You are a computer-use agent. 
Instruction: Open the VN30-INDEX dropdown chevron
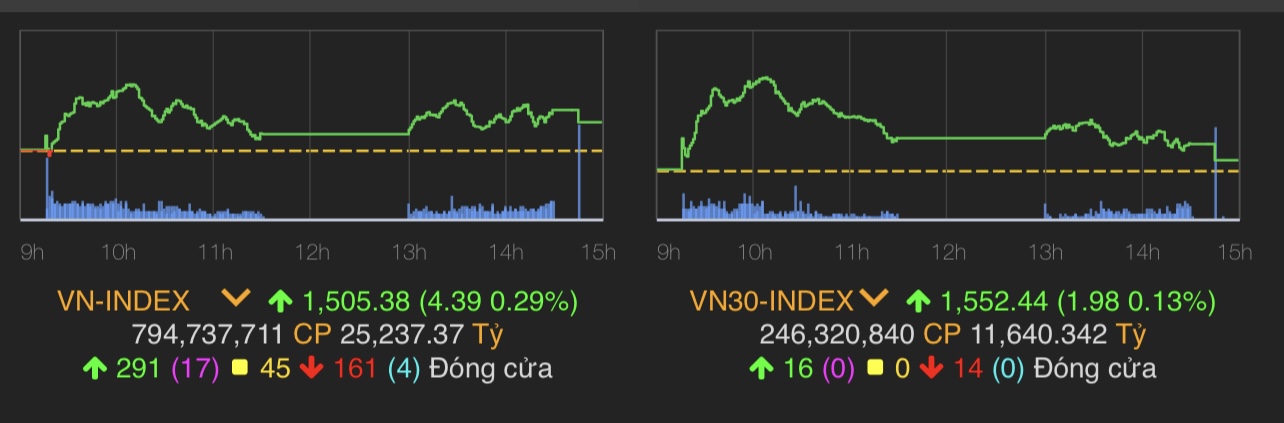(x=873, y=299)
